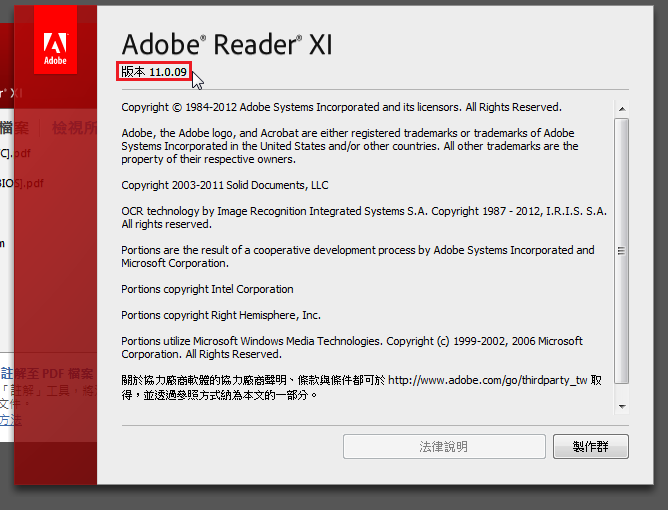Open the 檔案 menu behind the dialog
Screen dimensions: 668x510
point(14,127)
